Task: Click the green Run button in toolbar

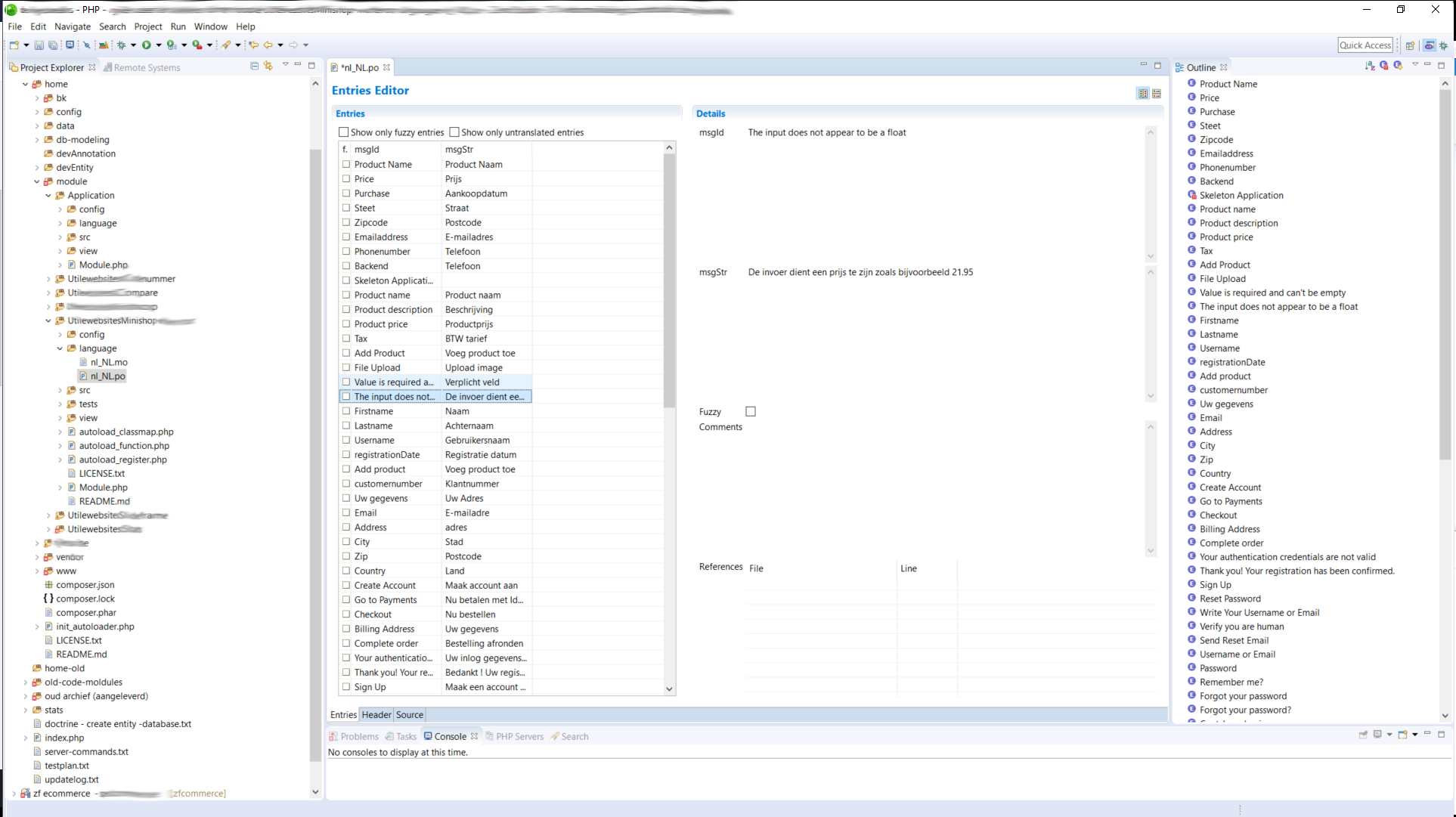Action: click(x=147, y=45)
